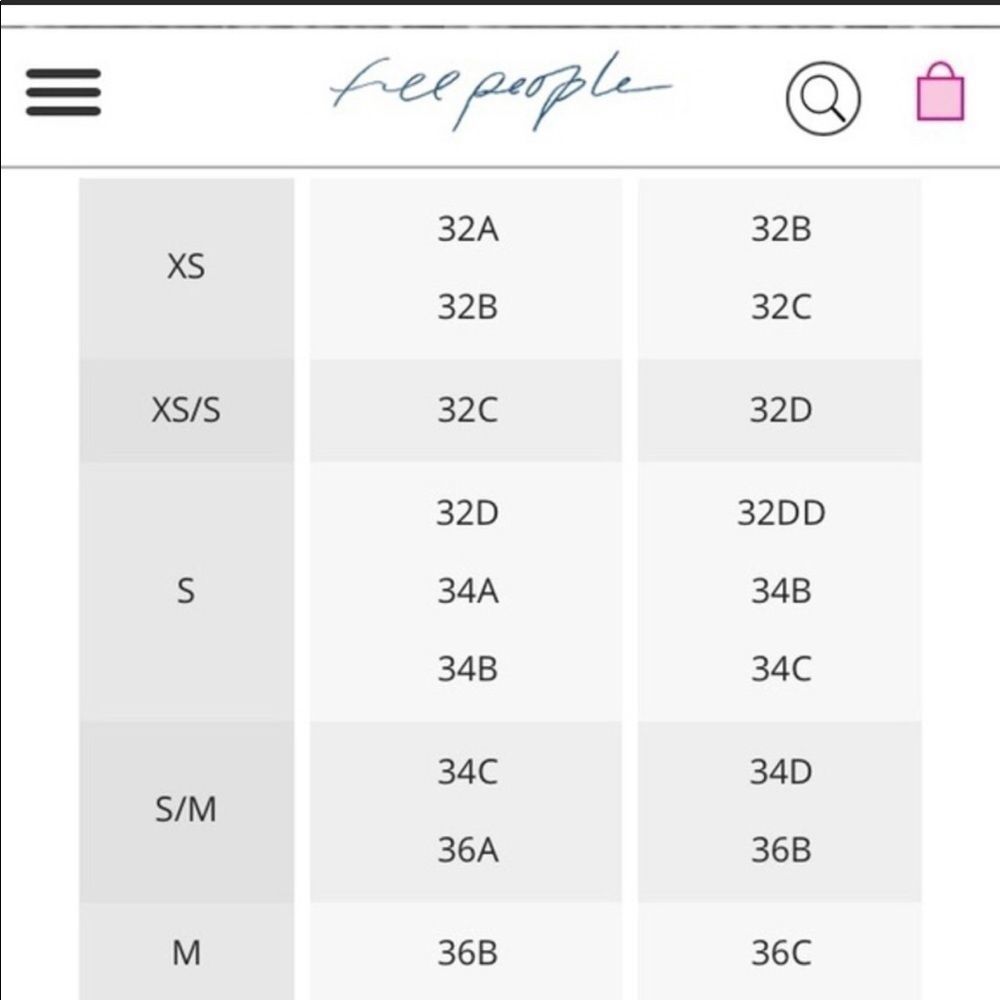Click the 36A size cell
1000x1000 pixels.
pos(467,850)
